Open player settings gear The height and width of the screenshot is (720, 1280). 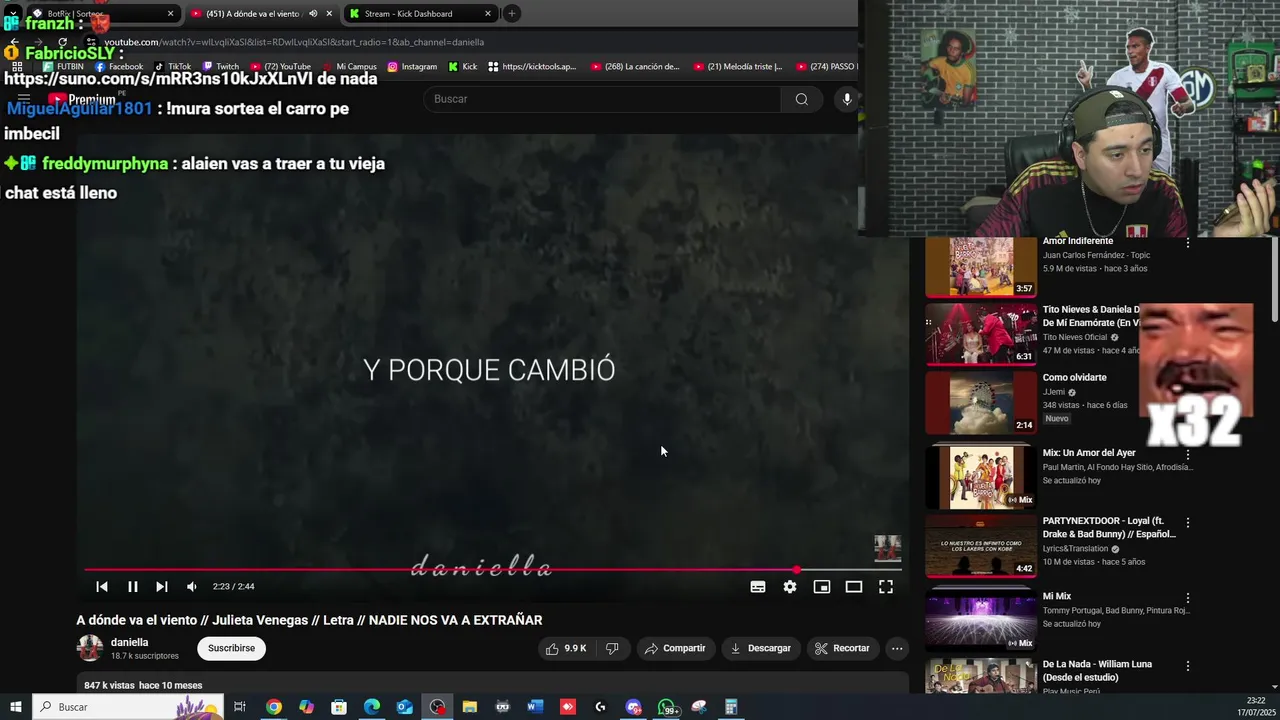(x=790, y=587)
